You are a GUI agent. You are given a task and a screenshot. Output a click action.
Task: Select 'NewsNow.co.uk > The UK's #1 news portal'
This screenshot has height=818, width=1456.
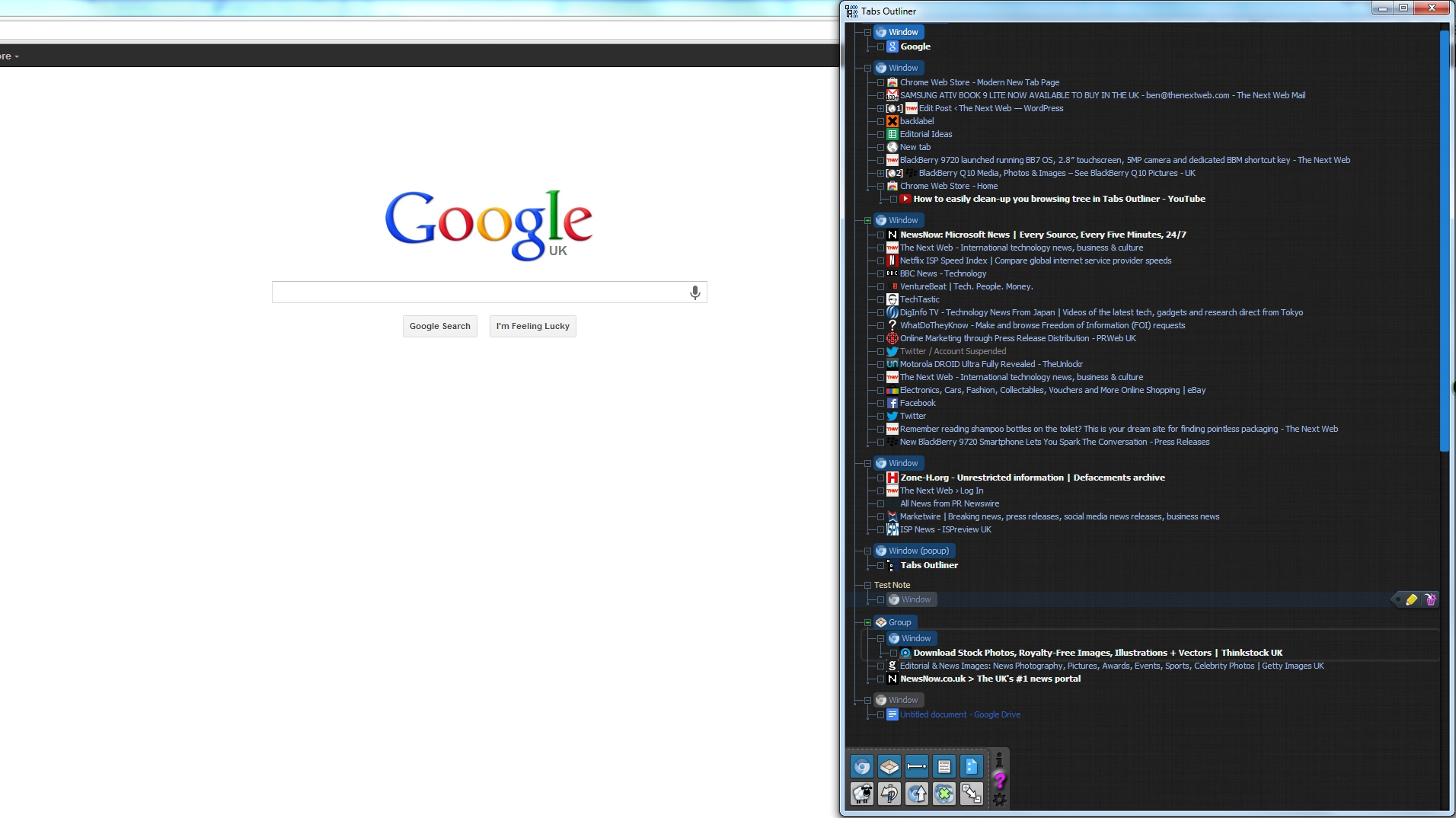click(x=990, y=679)
